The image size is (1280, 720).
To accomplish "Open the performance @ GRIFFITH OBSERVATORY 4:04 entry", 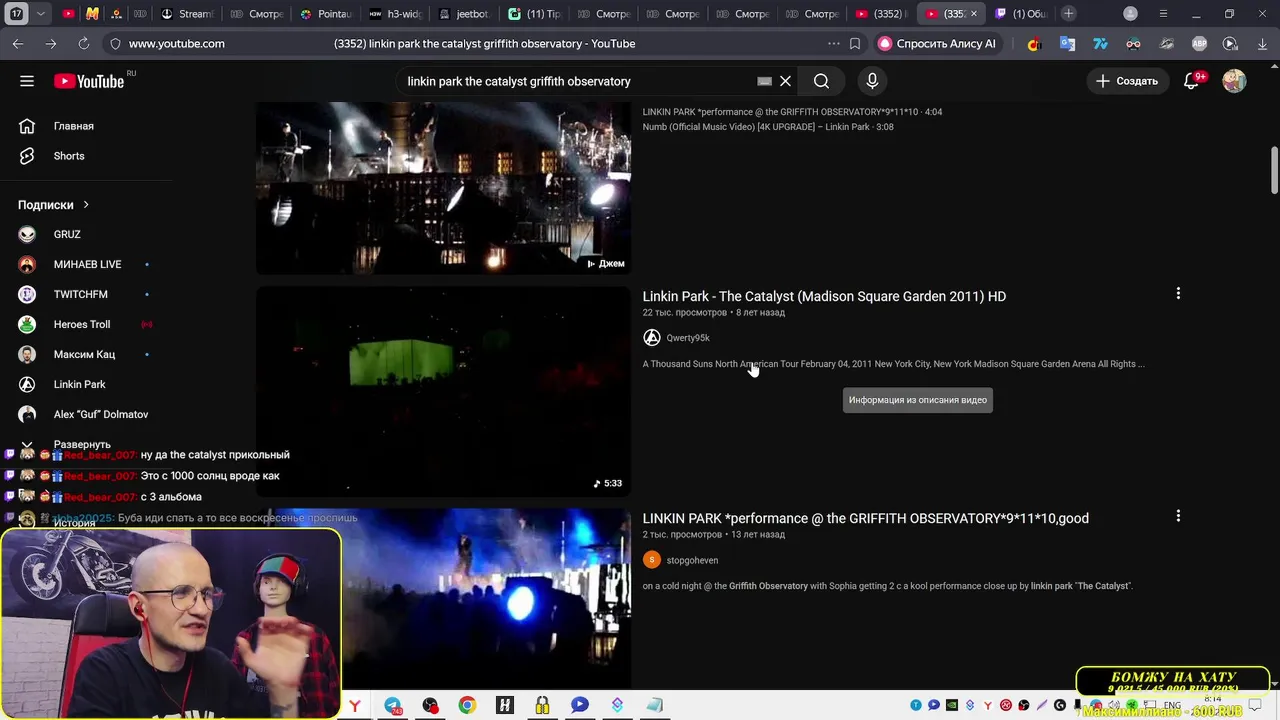I will pos(792,112).
